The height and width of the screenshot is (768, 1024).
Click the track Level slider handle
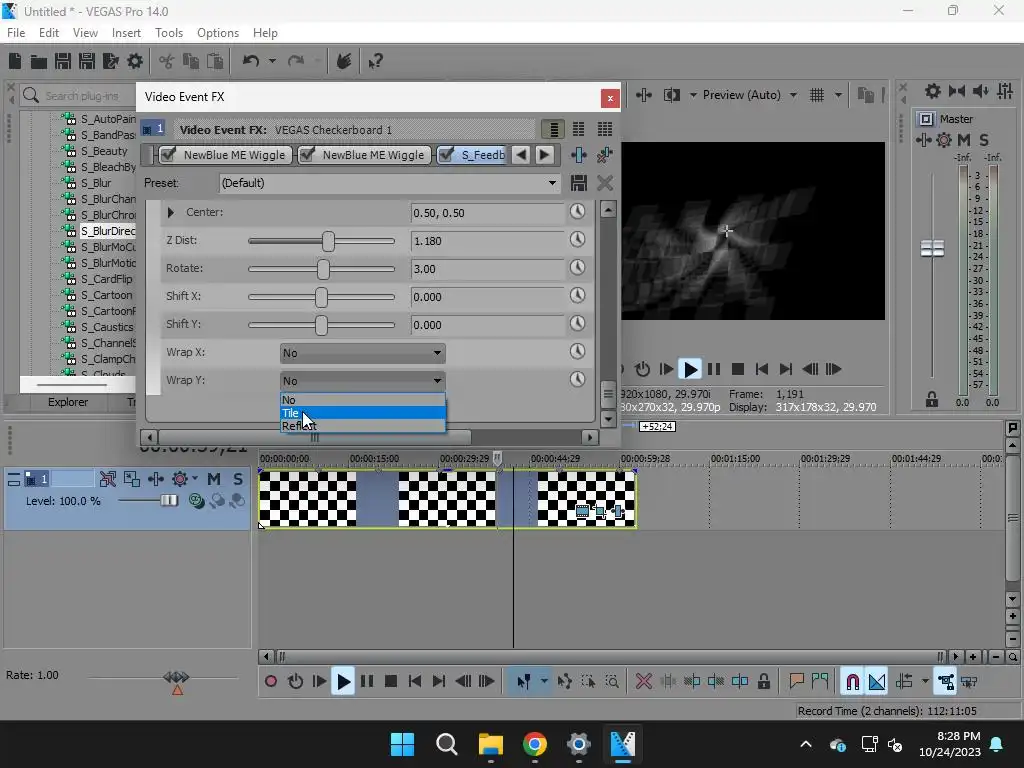169,501
